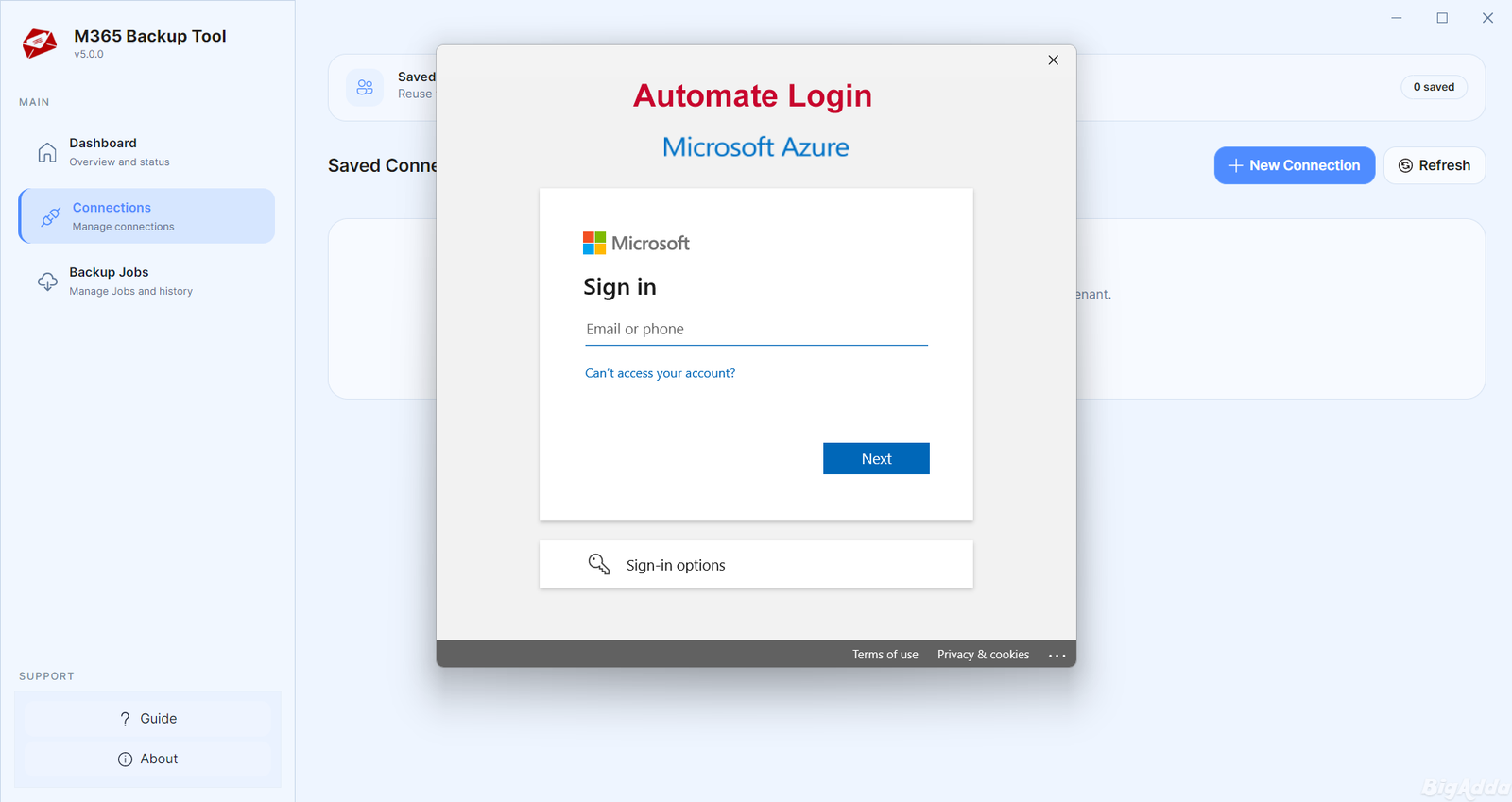
Task: Click the Saved connections people icon
Action: point(365,87)
